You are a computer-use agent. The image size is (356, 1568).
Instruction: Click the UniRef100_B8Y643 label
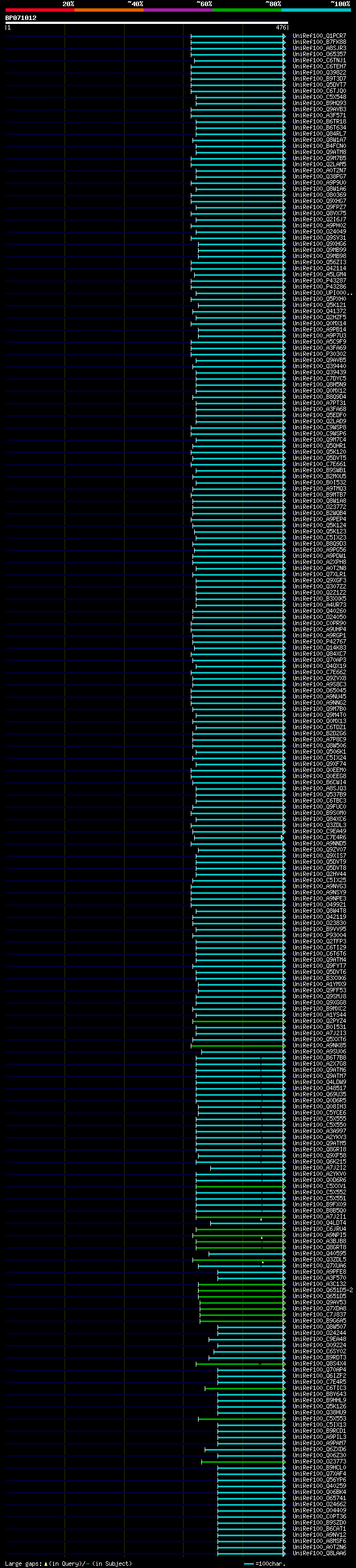(x=319, y=1394)
